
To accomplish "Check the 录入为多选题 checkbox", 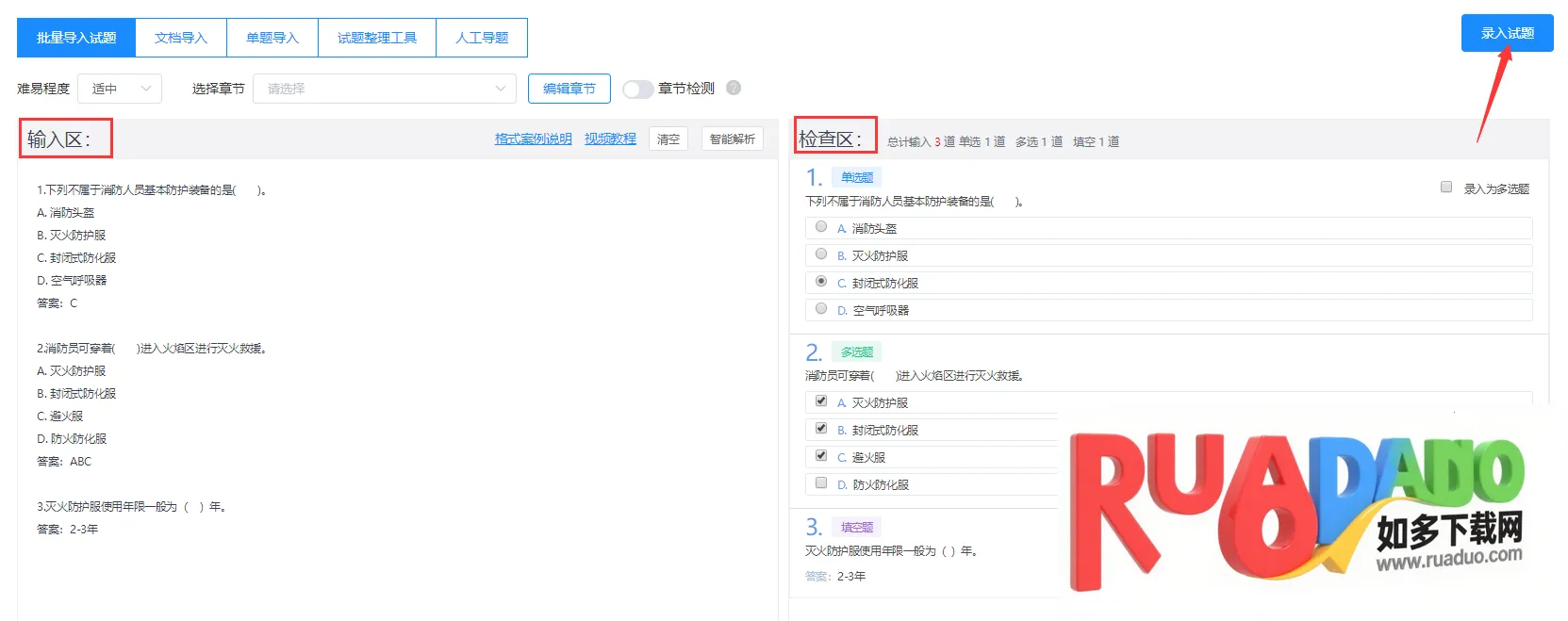I will click(1446, 188).
